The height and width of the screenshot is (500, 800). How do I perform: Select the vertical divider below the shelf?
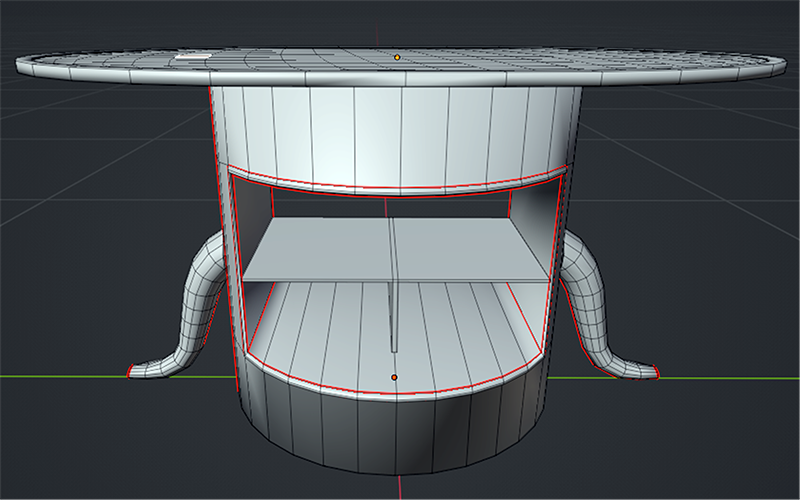click(393, 315)
